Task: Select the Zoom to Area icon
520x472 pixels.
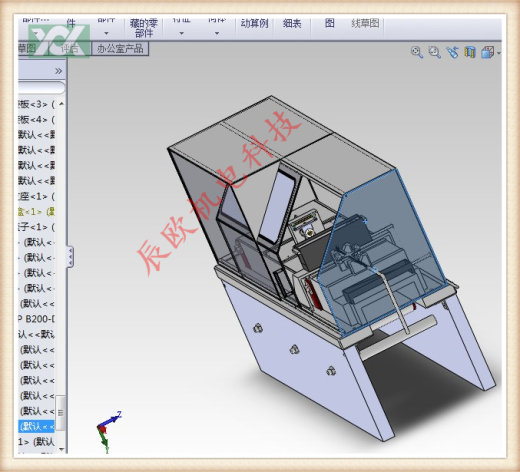Action: click(434, 52)
